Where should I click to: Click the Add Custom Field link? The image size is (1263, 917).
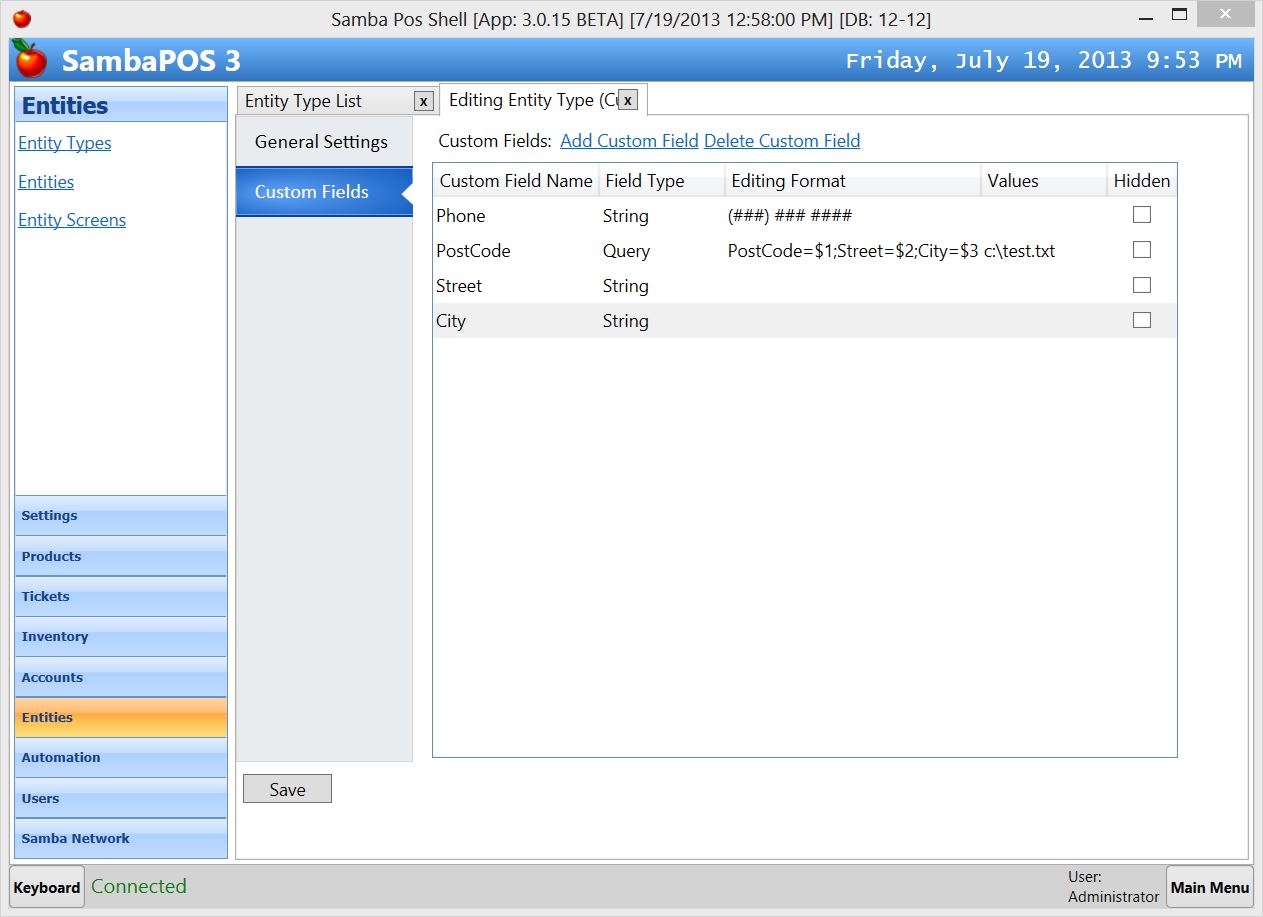[629, 141]
